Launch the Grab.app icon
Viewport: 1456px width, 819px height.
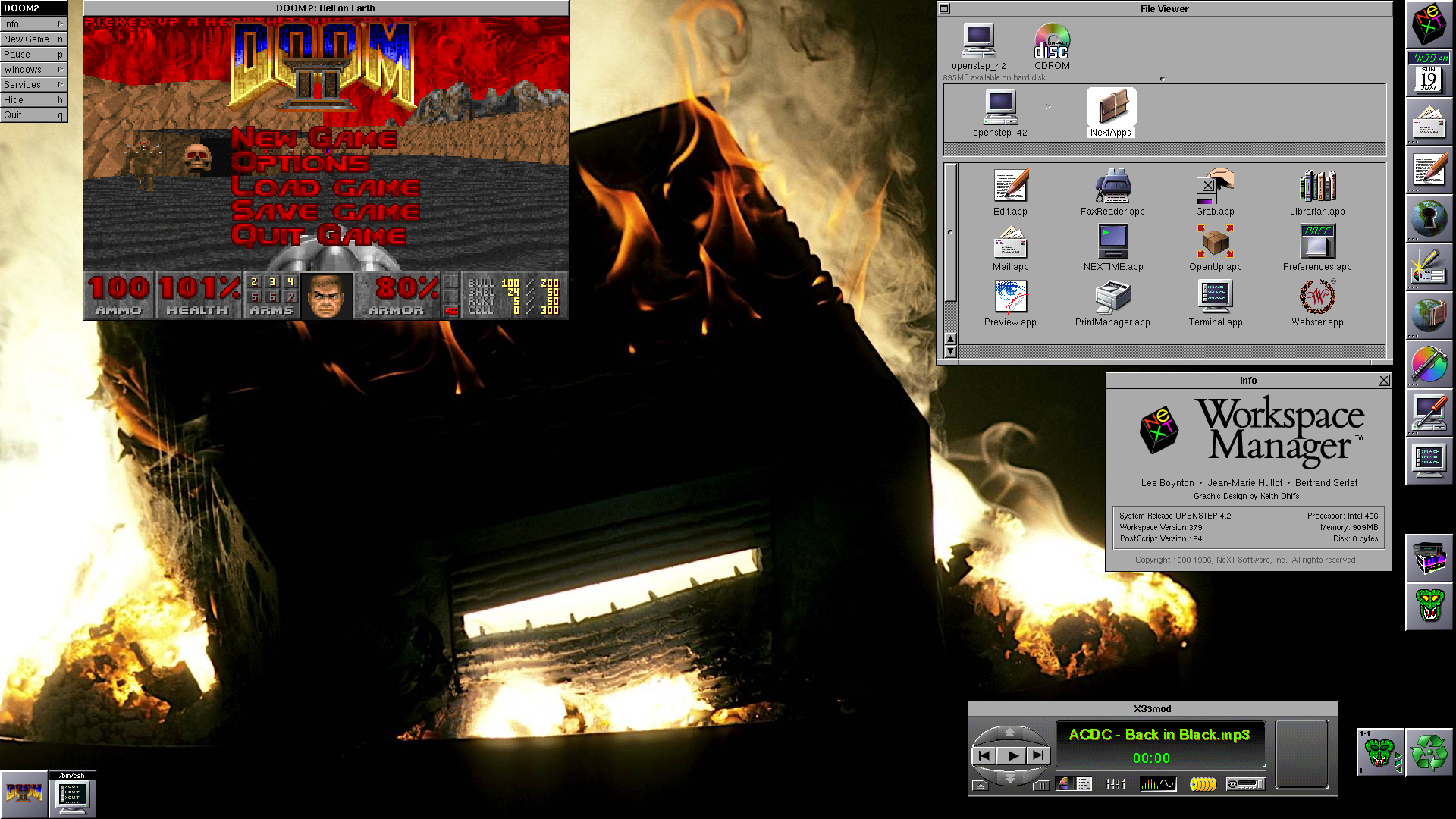(1215, 187)
